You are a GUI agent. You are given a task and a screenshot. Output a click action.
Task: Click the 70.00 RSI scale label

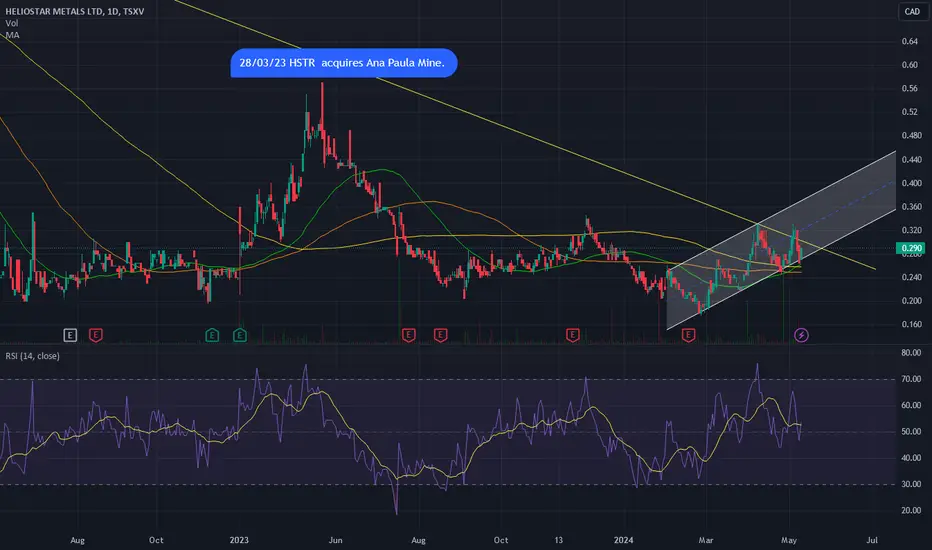tap(911, 379)
